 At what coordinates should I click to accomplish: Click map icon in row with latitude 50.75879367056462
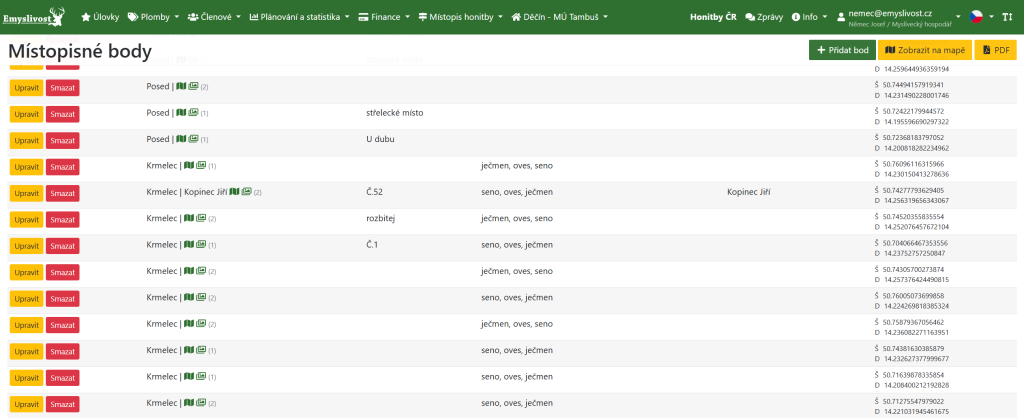[189, 323]
